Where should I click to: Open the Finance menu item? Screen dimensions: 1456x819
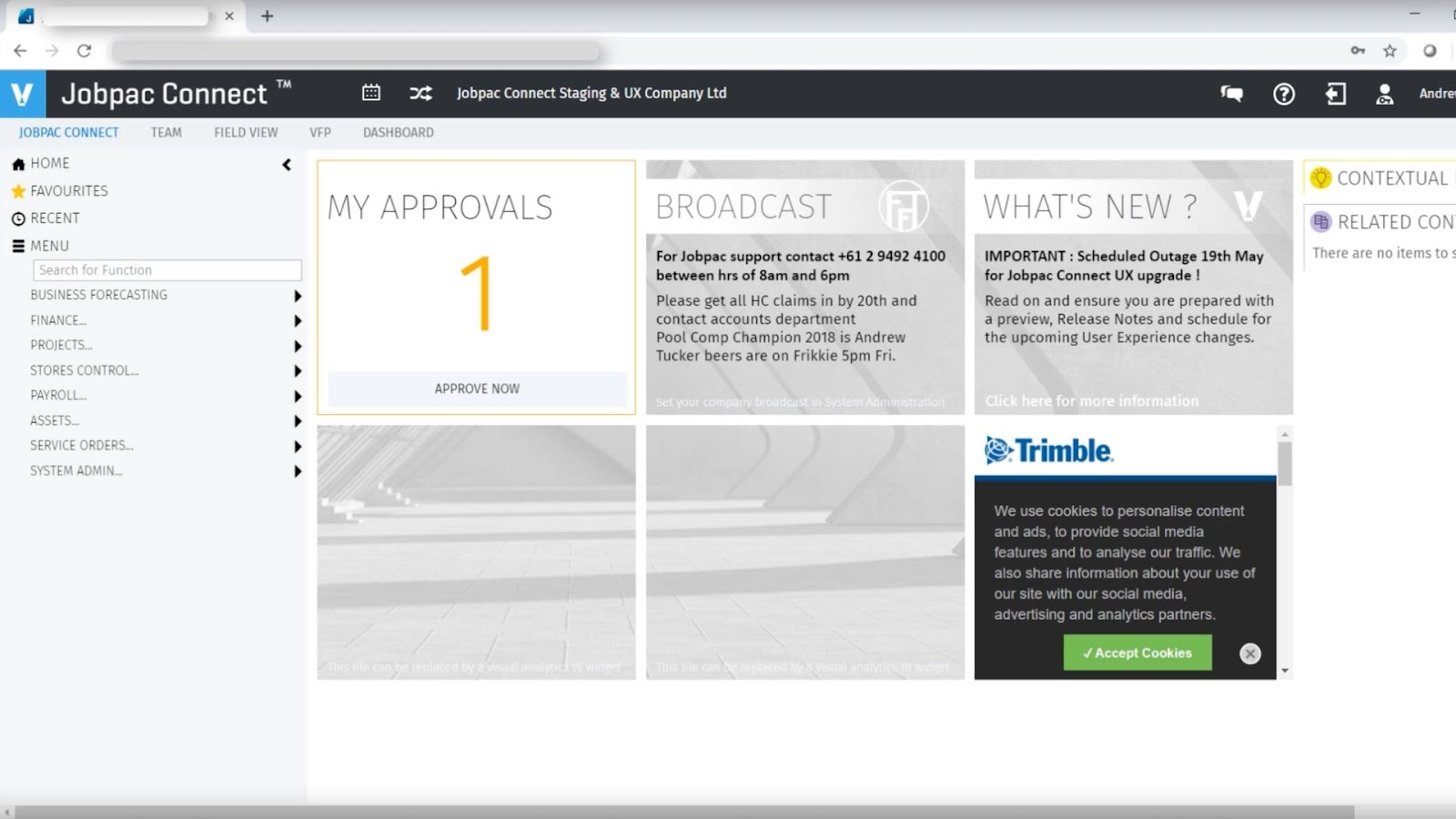pyautogui.click(x=58, y=320)
